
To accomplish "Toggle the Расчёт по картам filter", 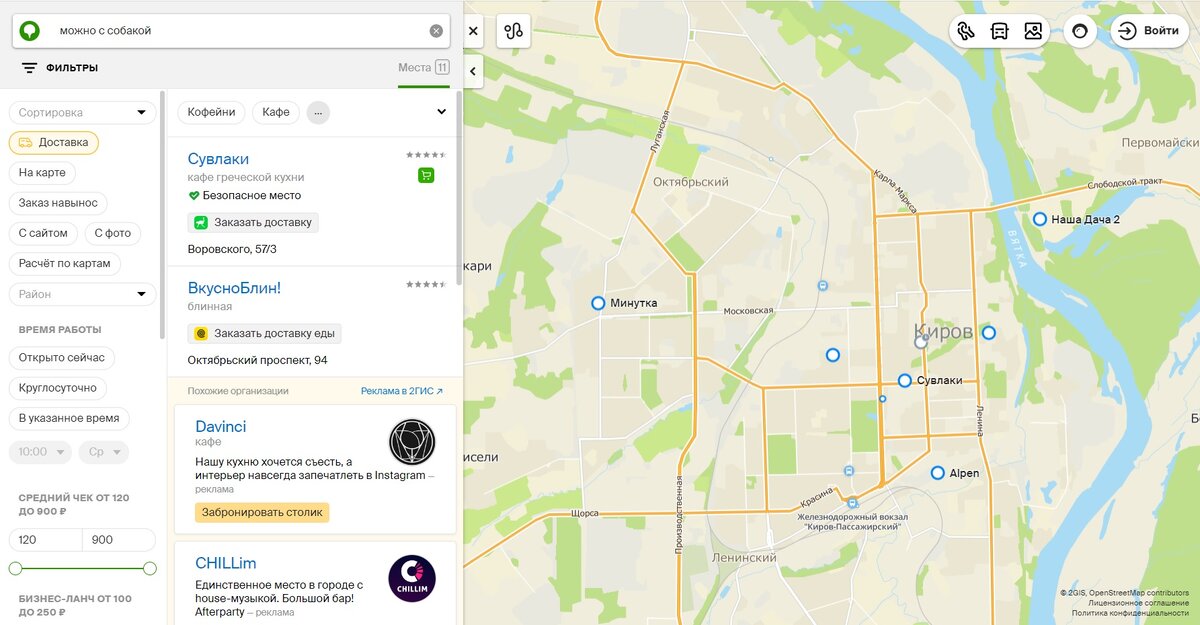I will (x=65, y=264).
